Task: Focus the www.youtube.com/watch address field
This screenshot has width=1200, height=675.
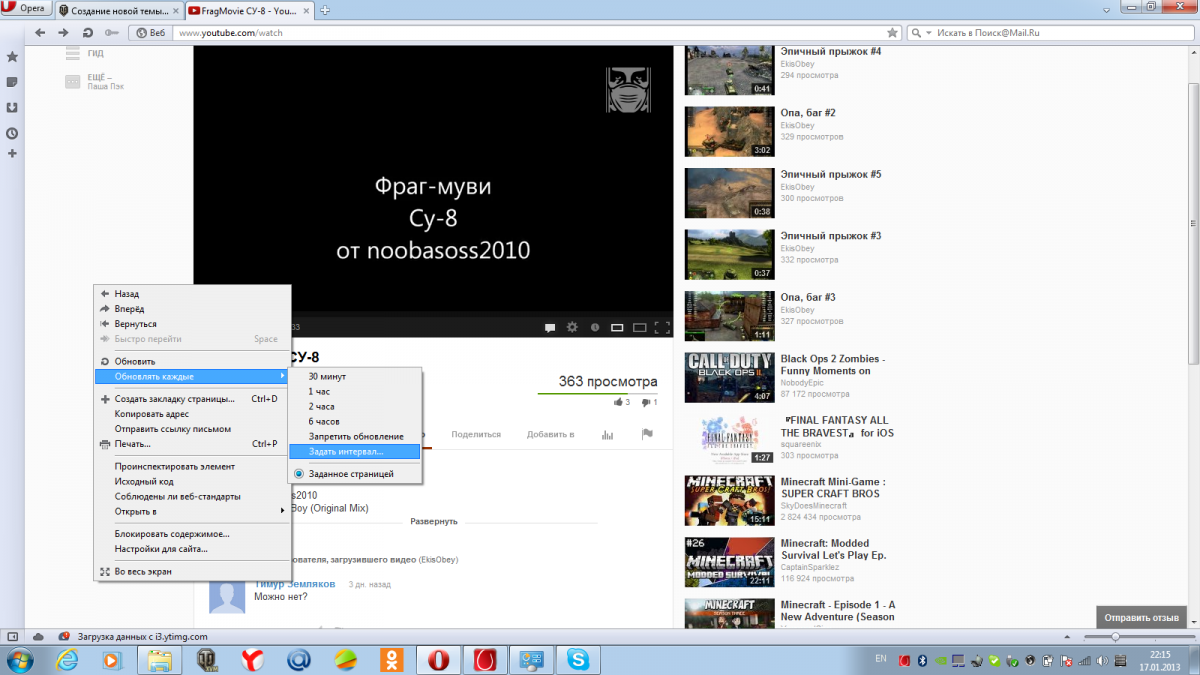Action: 530,32
